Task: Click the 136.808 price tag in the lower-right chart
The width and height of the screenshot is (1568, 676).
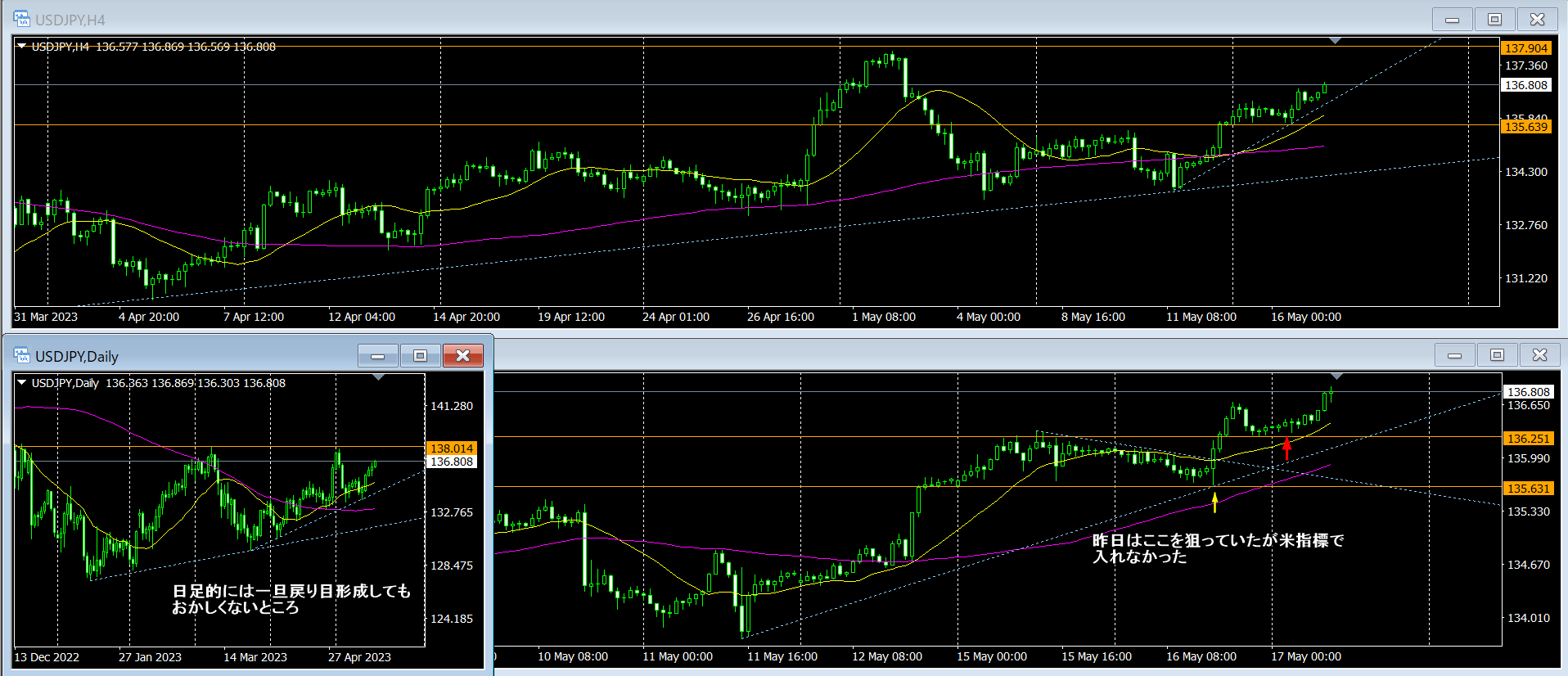Action: (x=1529, y=392)
